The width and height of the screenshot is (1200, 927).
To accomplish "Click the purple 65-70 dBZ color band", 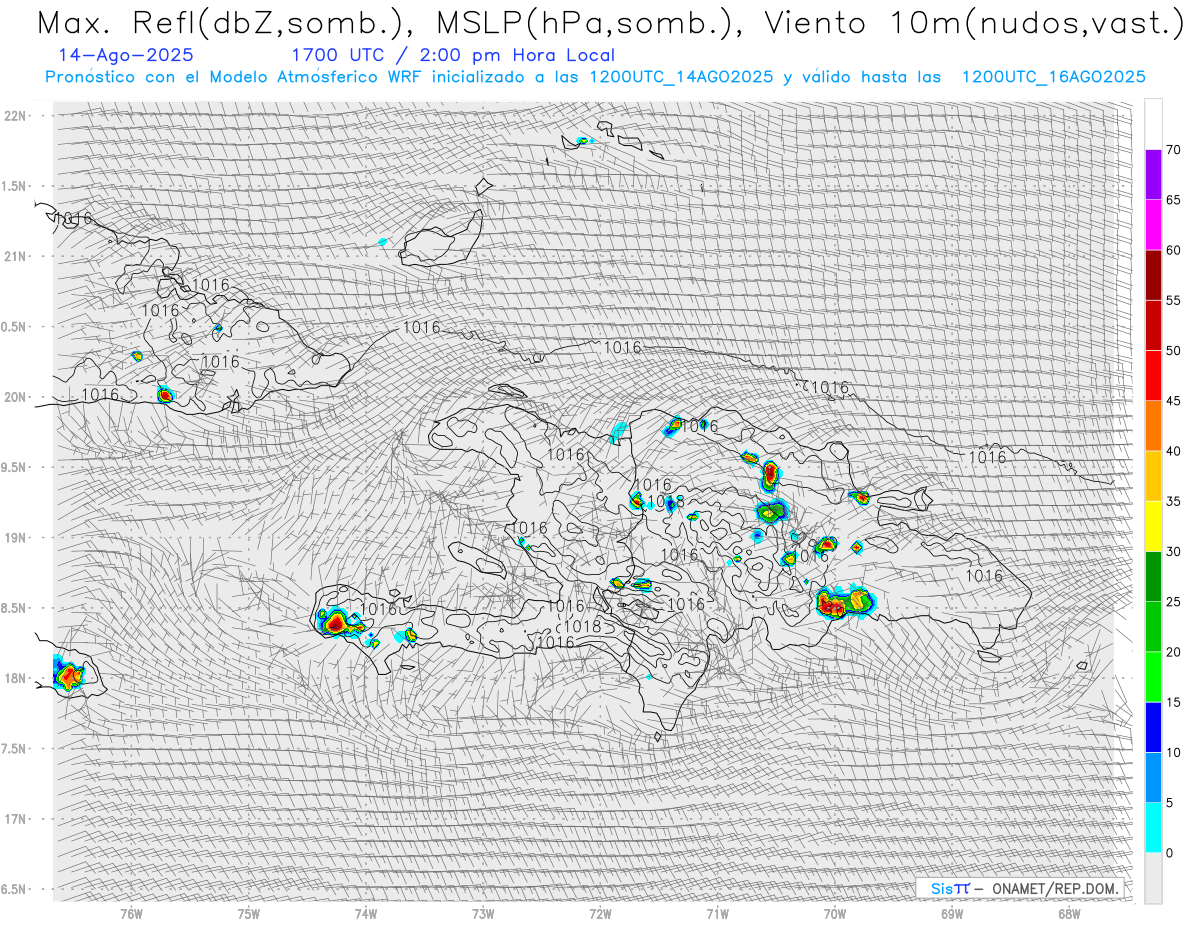I will coord(1153,175).
